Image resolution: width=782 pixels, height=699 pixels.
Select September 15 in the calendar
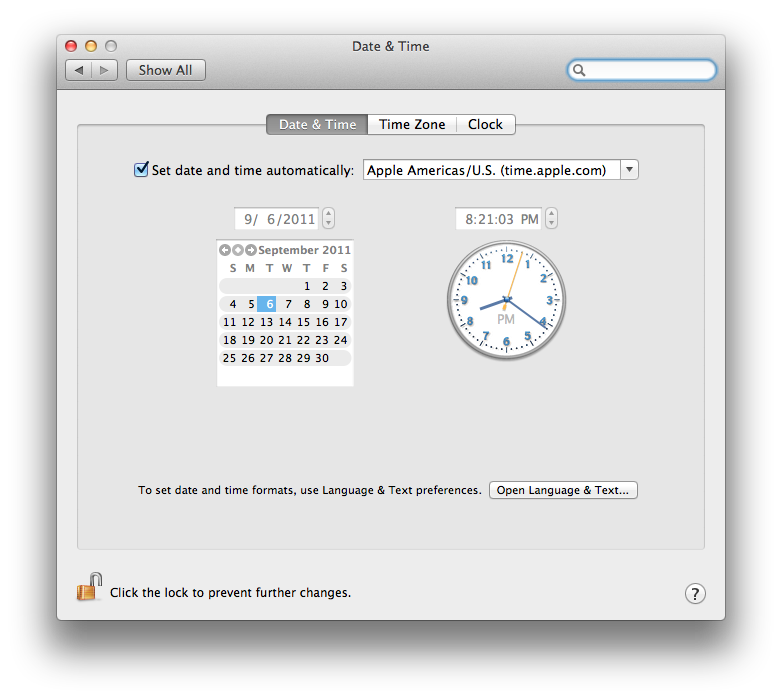pyautogui.click(x=303, y=322)
